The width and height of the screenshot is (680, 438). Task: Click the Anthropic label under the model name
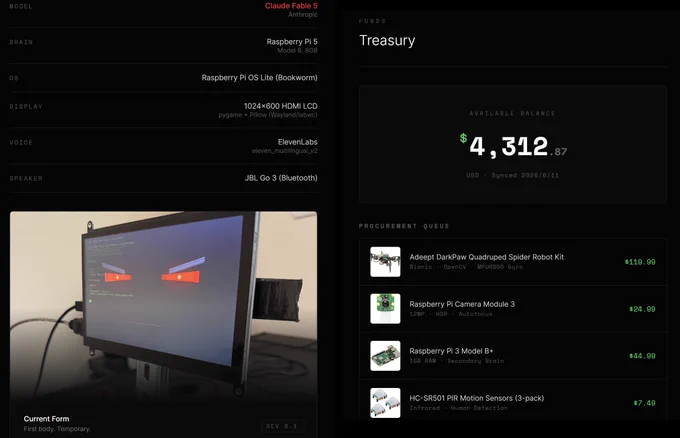[x=303, y=15]
